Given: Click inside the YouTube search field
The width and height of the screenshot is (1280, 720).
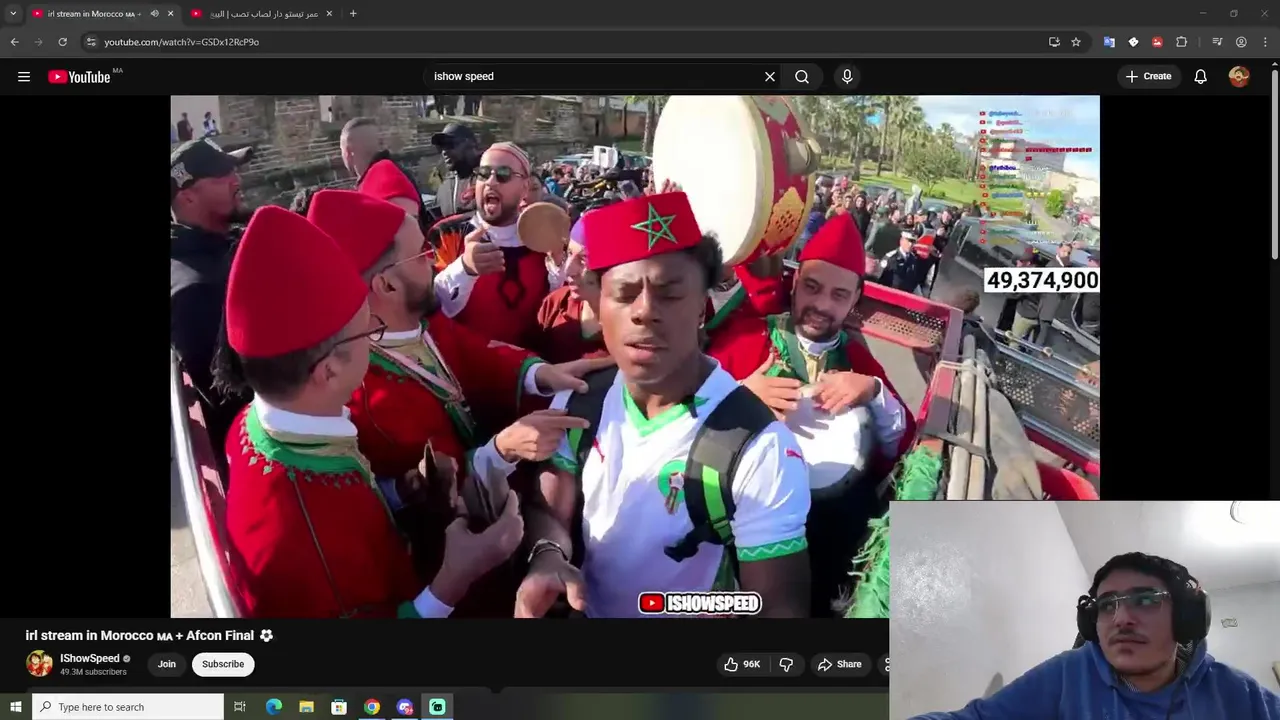Looking at the screenshot, I should click(595, 76).
